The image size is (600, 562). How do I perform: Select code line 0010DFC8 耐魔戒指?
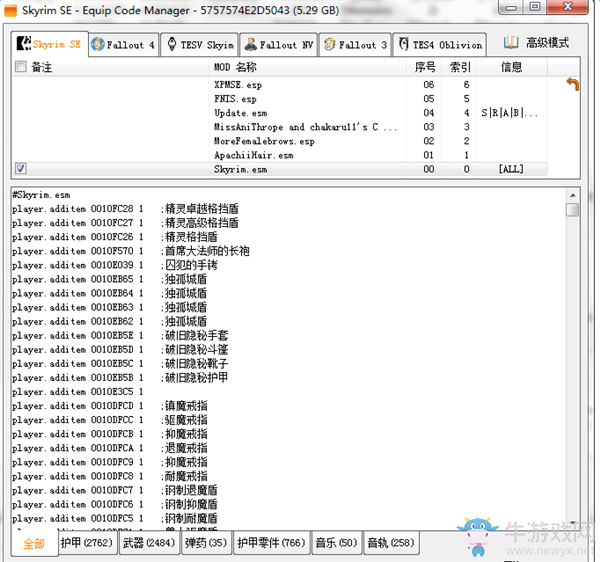[x=110, y=476]
